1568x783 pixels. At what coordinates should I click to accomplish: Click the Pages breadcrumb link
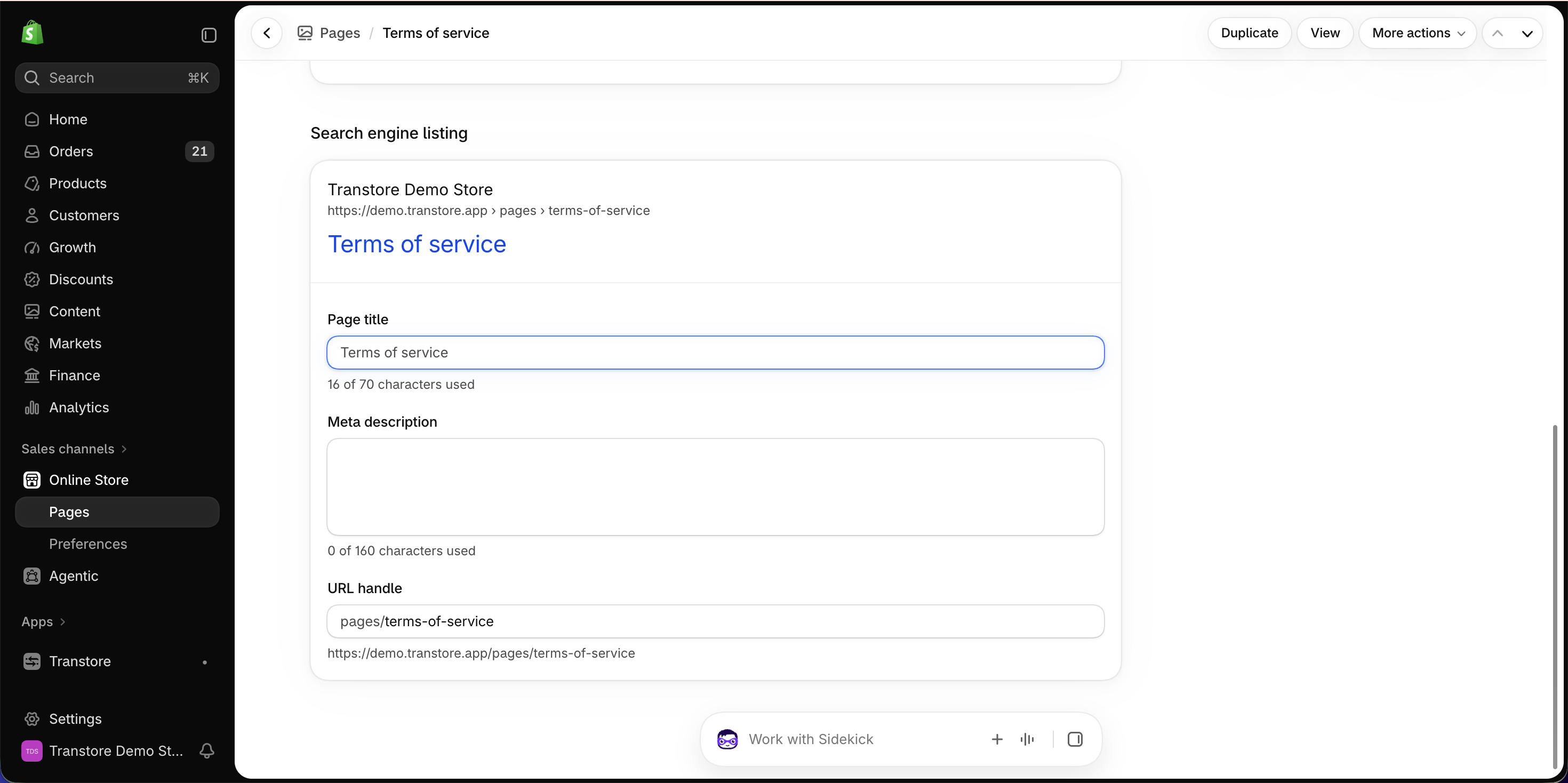(340, 33)
